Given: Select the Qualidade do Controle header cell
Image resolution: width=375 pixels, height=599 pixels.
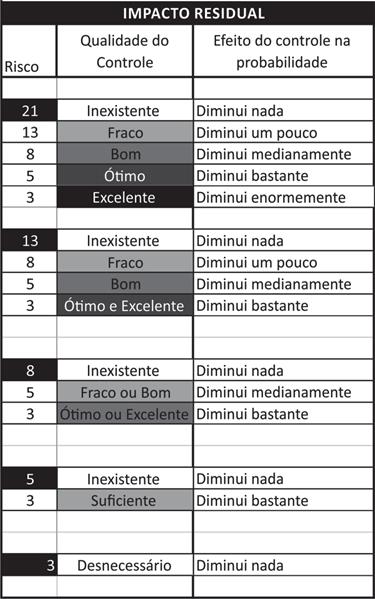Looking at the screenshot, I should 125,51.
